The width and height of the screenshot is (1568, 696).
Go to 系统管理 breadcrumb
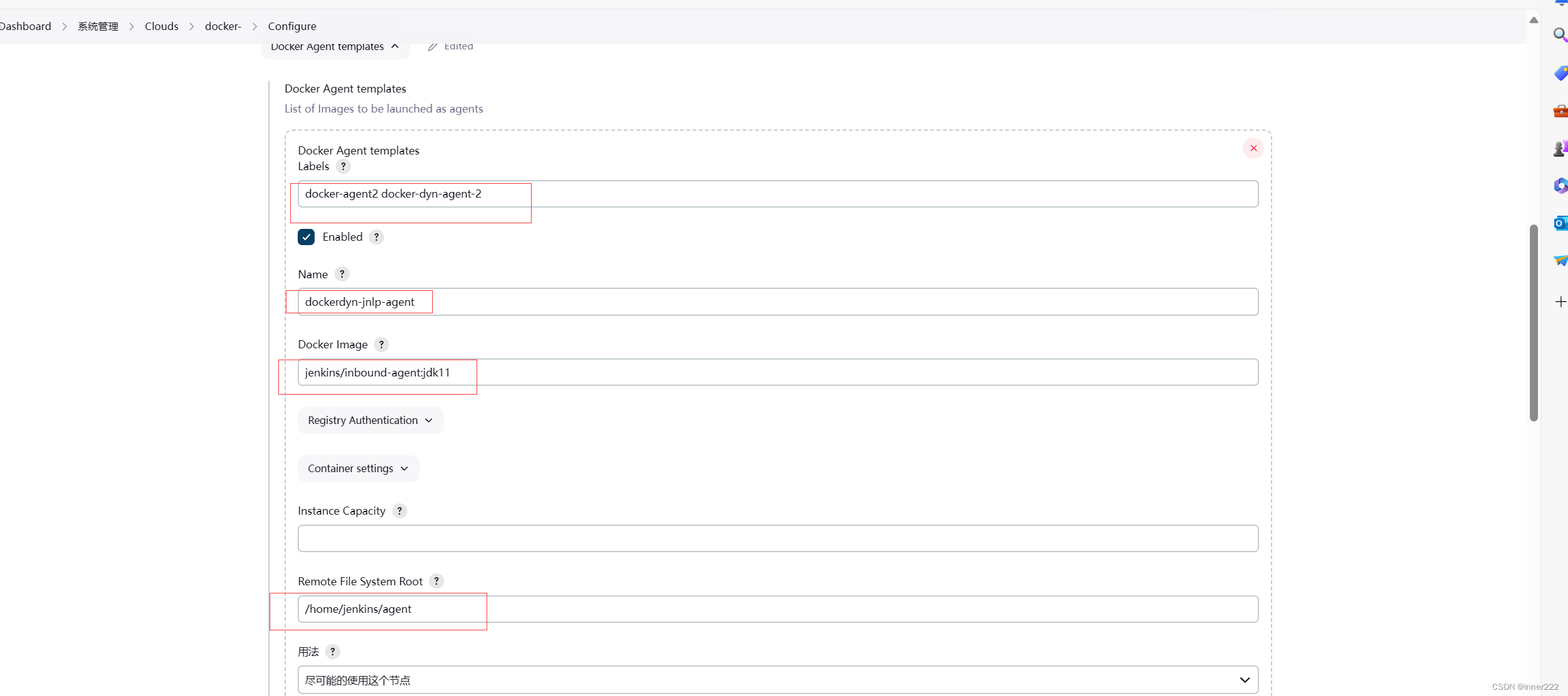(x=98, y=26)
